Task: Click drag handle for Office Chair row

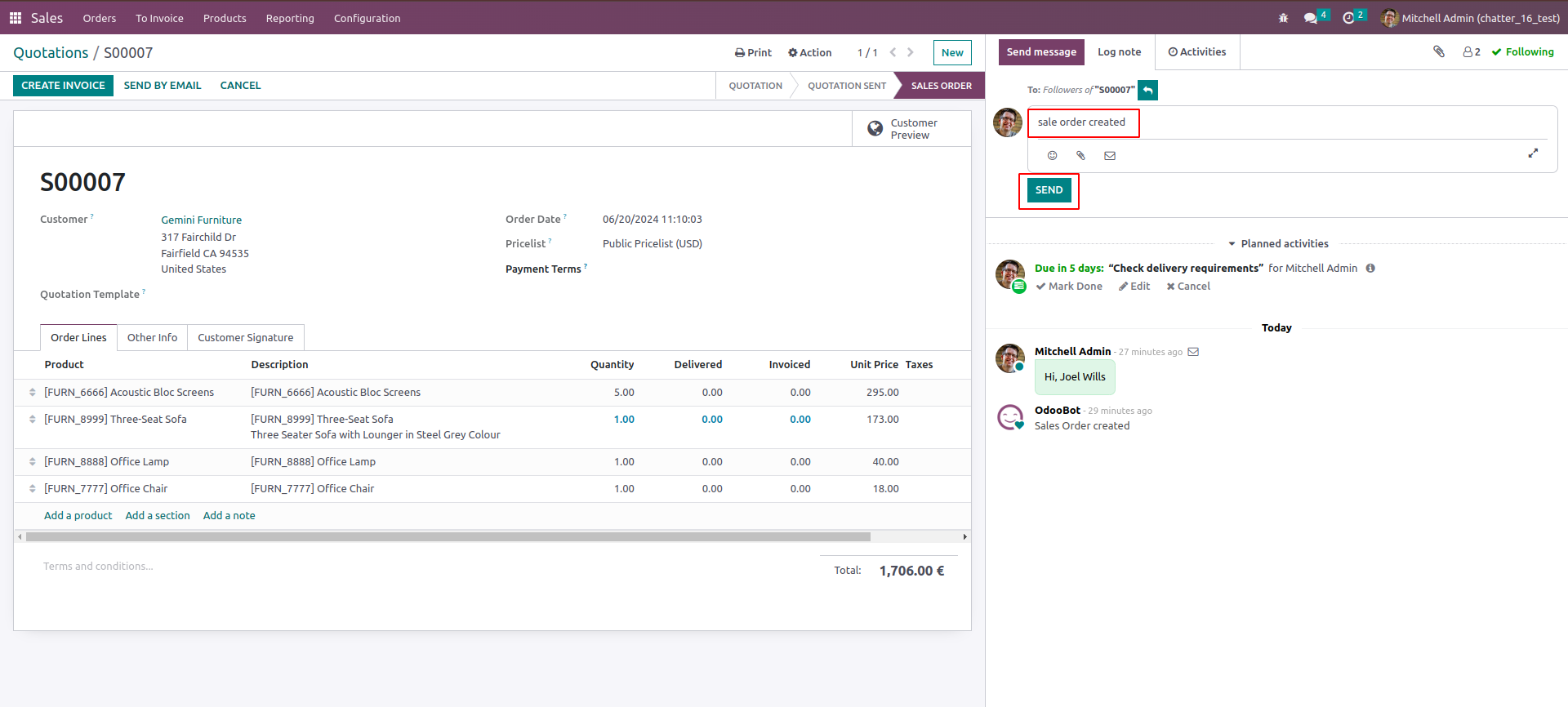Action: click(33, 489)
